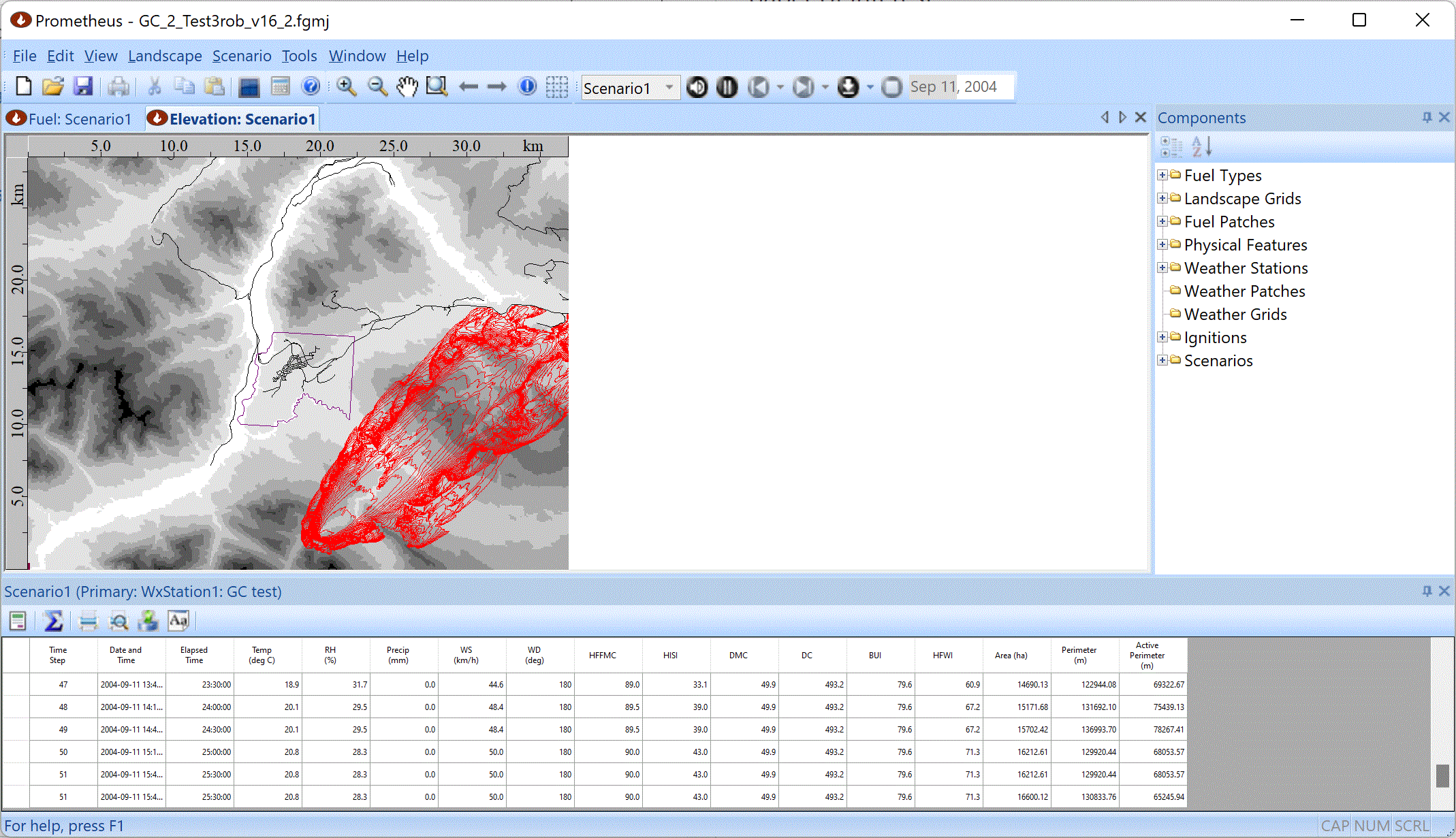Click the Sep 11, 2004 date field
This screenshot has width=1456, height=838.
(961, 87)
